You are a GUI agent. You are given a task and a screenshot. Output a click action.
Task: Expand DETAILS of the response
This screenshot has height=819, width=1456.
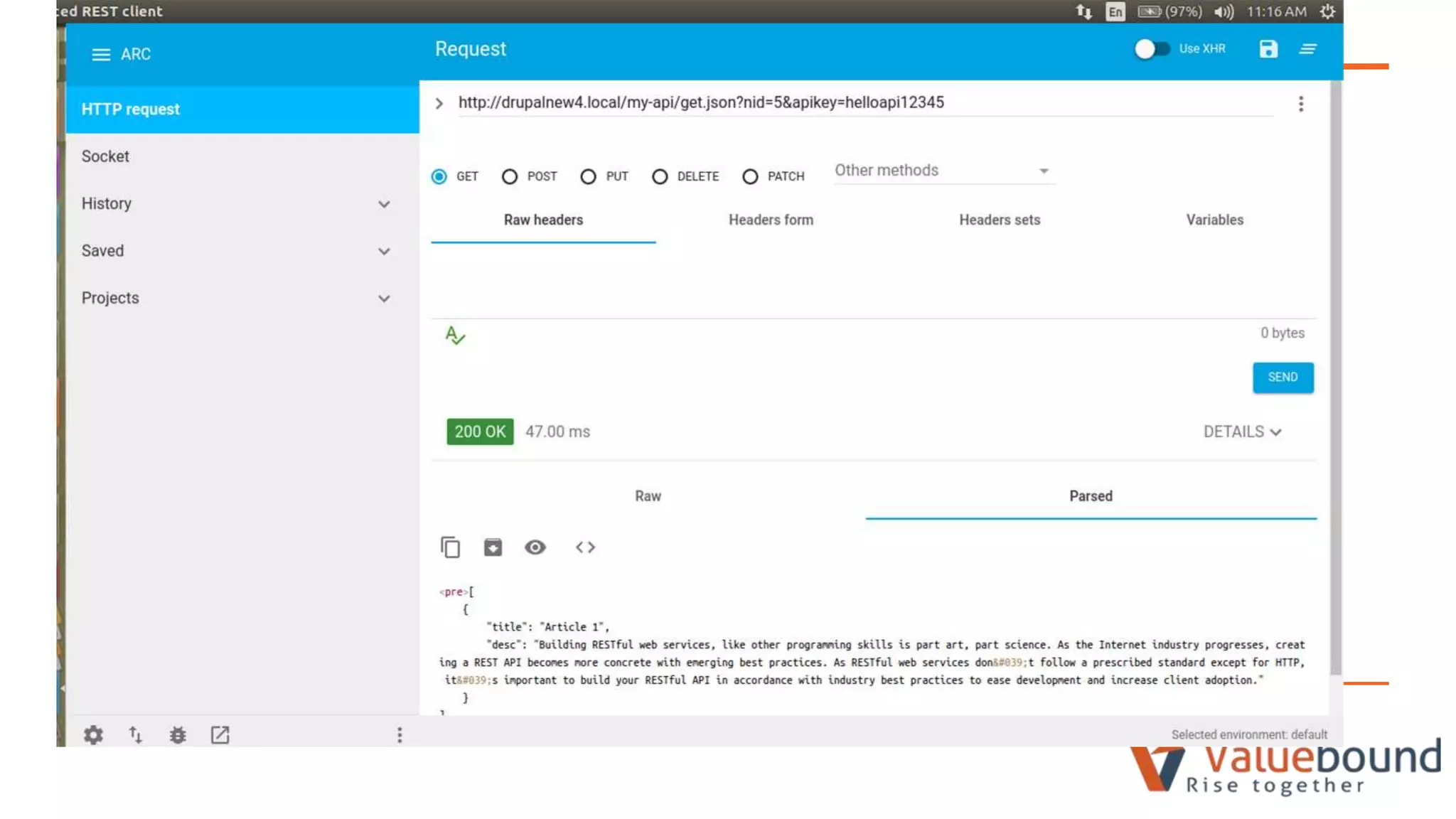1241,432
